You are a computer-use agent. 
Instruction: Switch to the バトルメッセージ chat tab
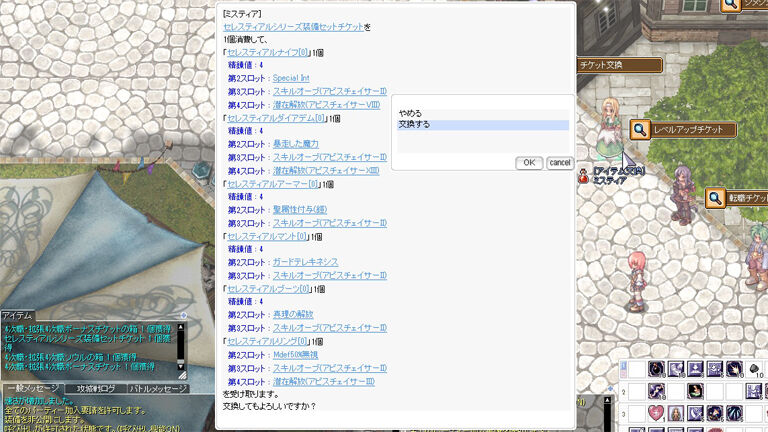click(x=158, y=388)
